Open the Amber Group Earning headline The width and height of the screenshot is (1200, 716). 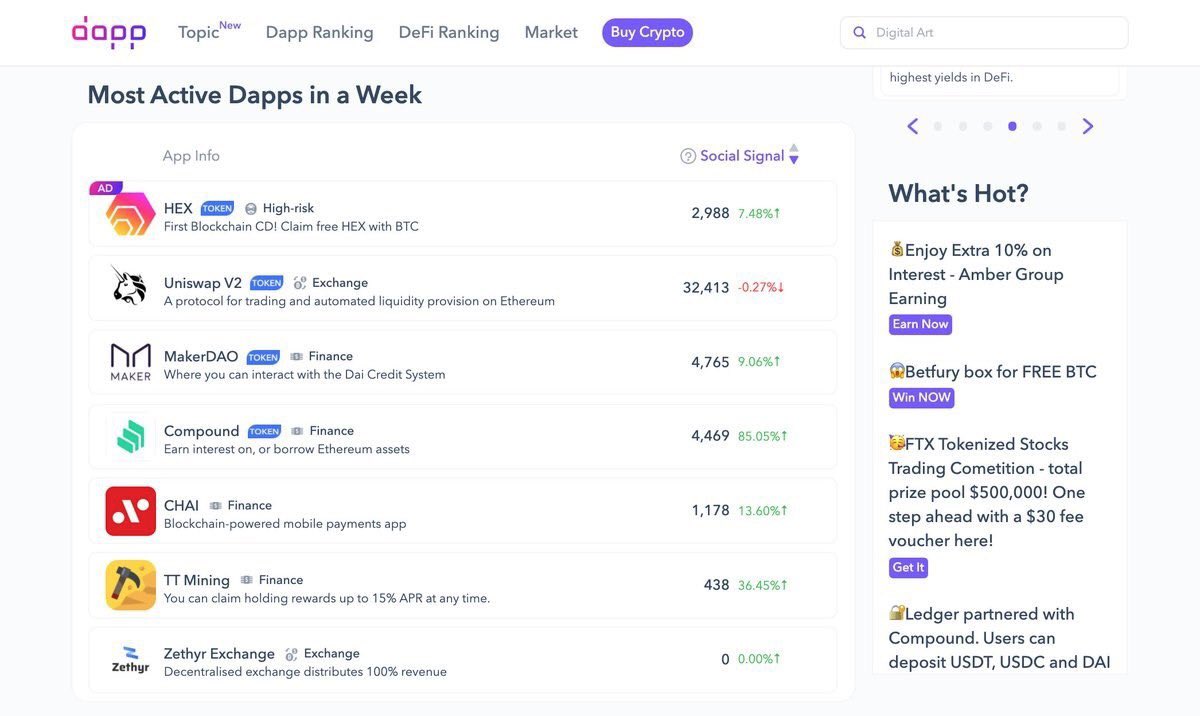[x=976, y=274]
